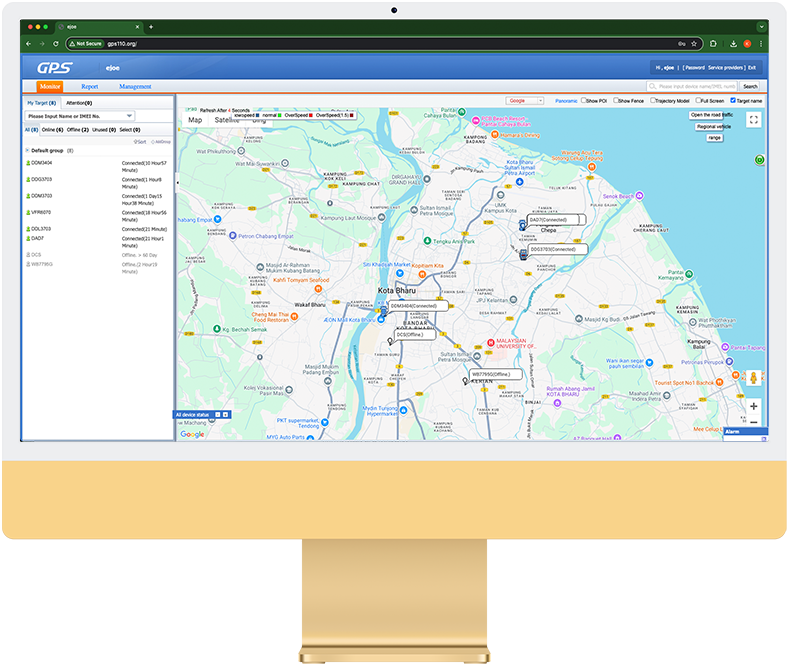The image size is (788, 665).
Task: Uncheck the Target name checkbox
Action: [x=733, y=101]
